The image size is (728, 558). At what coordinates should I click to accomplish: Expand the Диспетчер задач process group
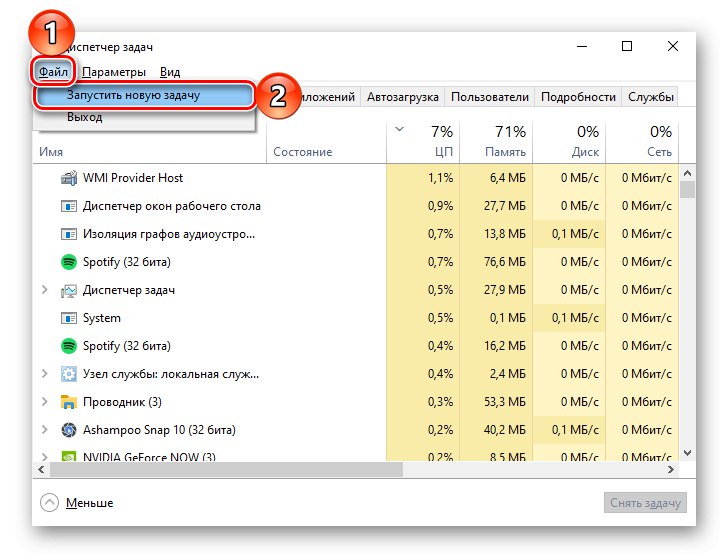point(45,290)
